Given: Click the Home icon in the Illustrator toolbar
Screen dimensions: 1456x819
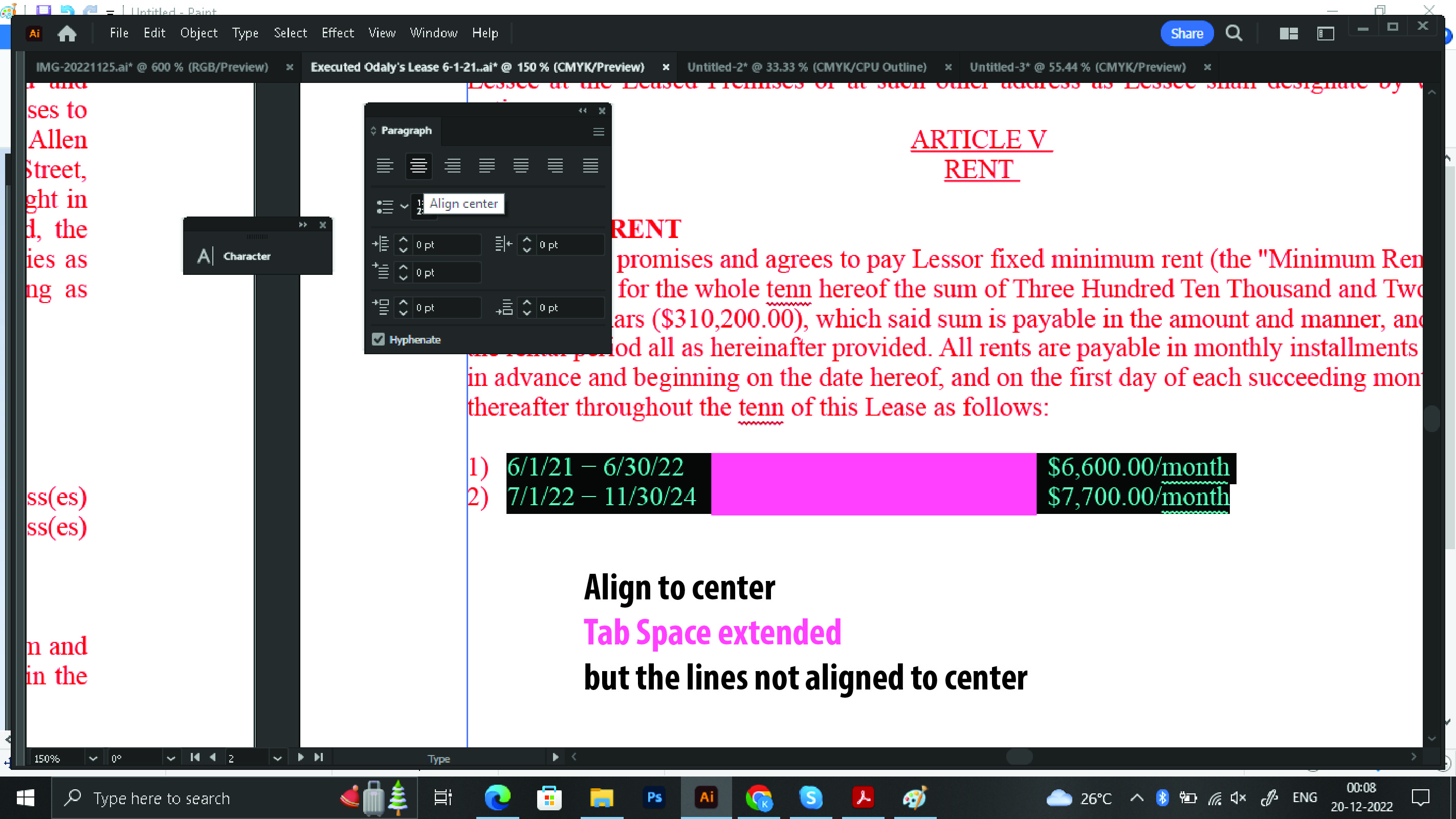Looking at the screenshot, I should tap(67, 33).
